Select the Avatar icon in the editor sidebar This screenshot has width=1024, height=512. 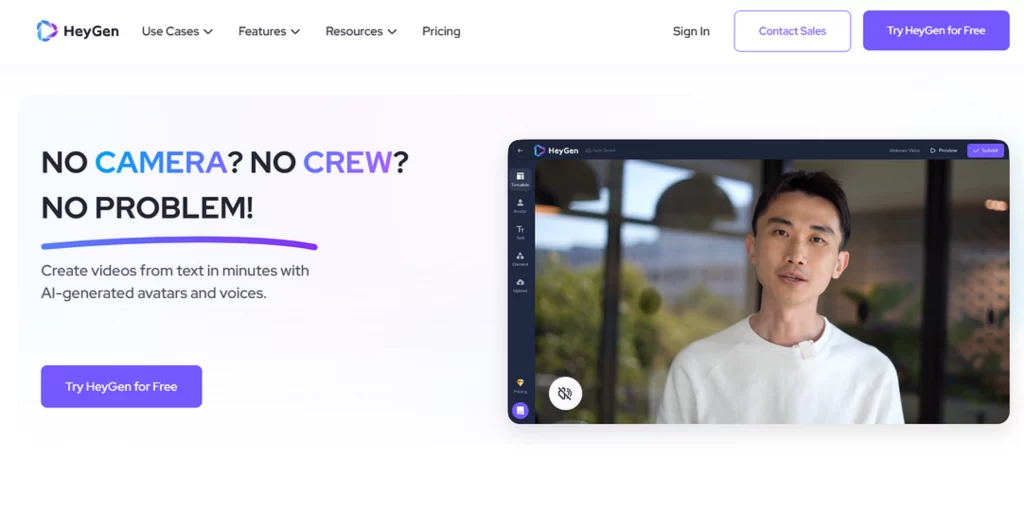click(520, 206)
